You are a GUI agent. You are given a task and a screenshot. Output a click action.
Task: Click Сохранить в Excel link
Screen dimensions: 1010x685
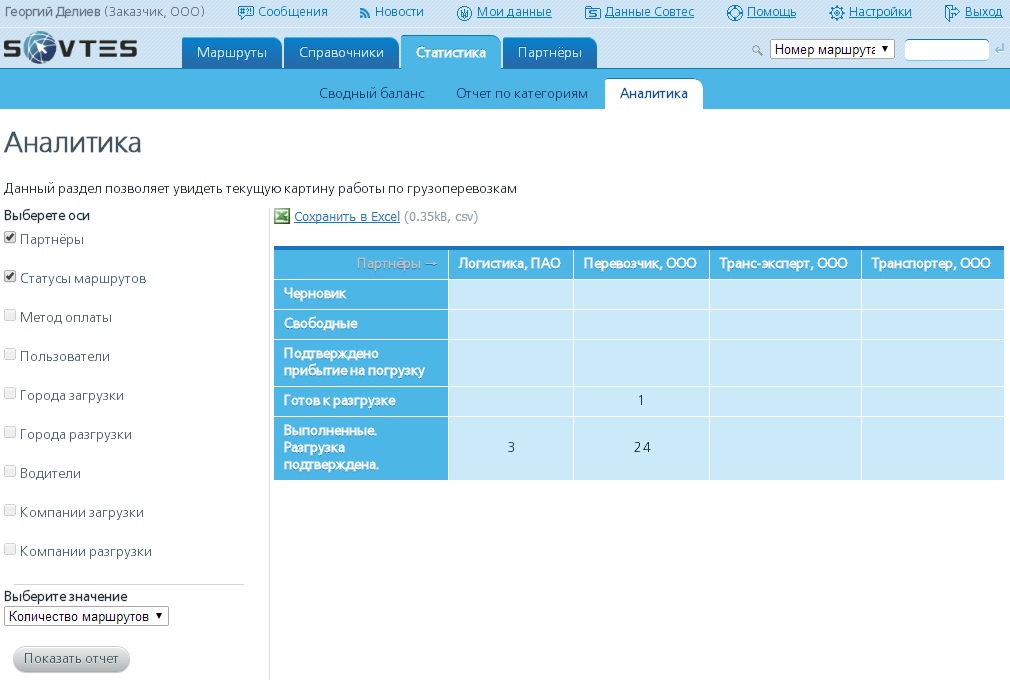[347, 217]
